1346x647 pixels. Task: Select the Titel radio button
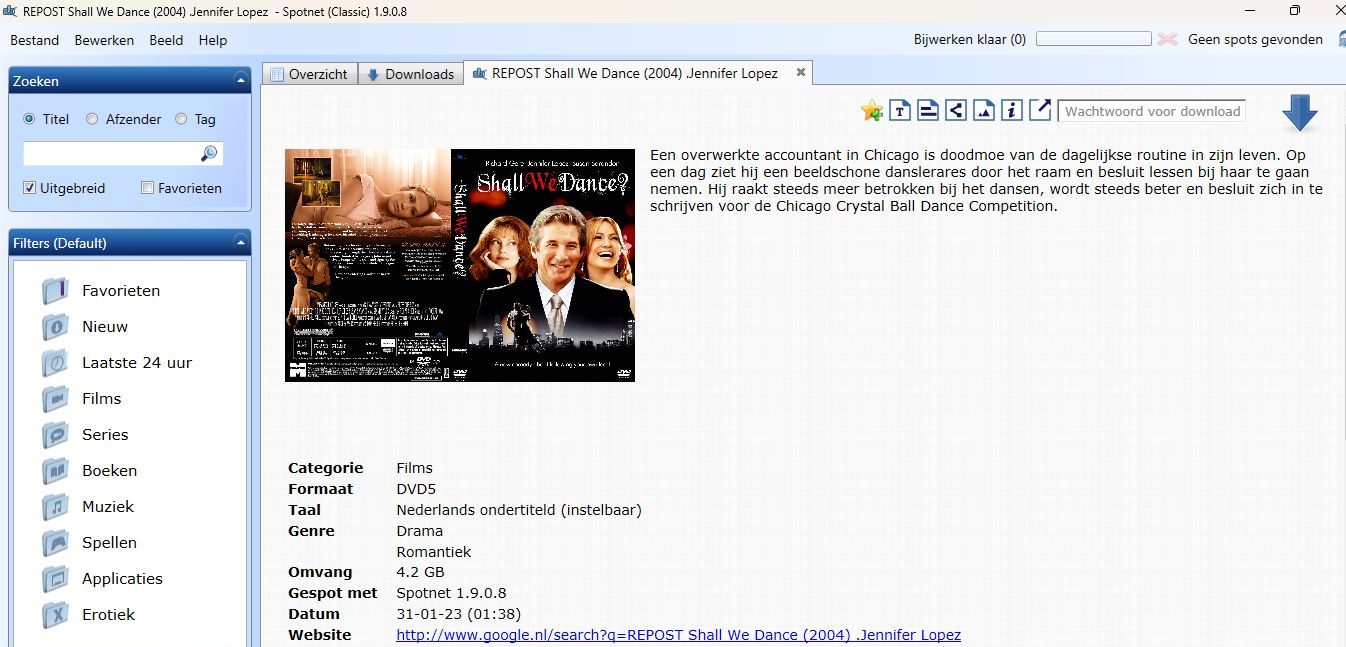coord(29,119)
